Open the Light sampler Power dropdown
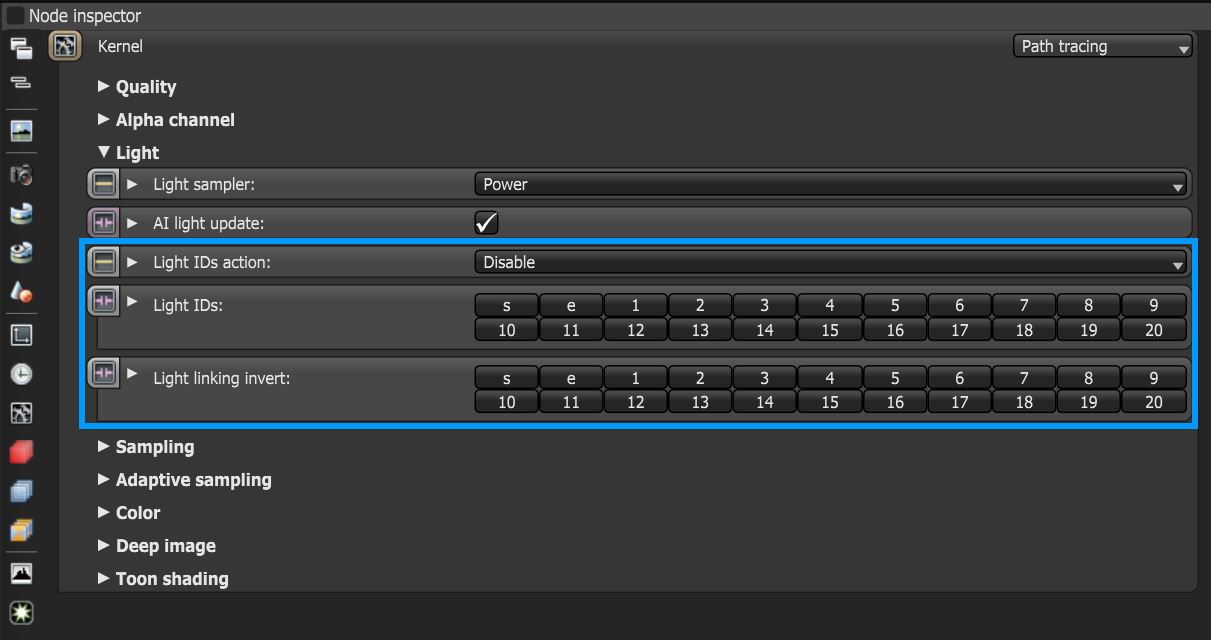Viewport: 1211px width, 640px height. point(830,184)
